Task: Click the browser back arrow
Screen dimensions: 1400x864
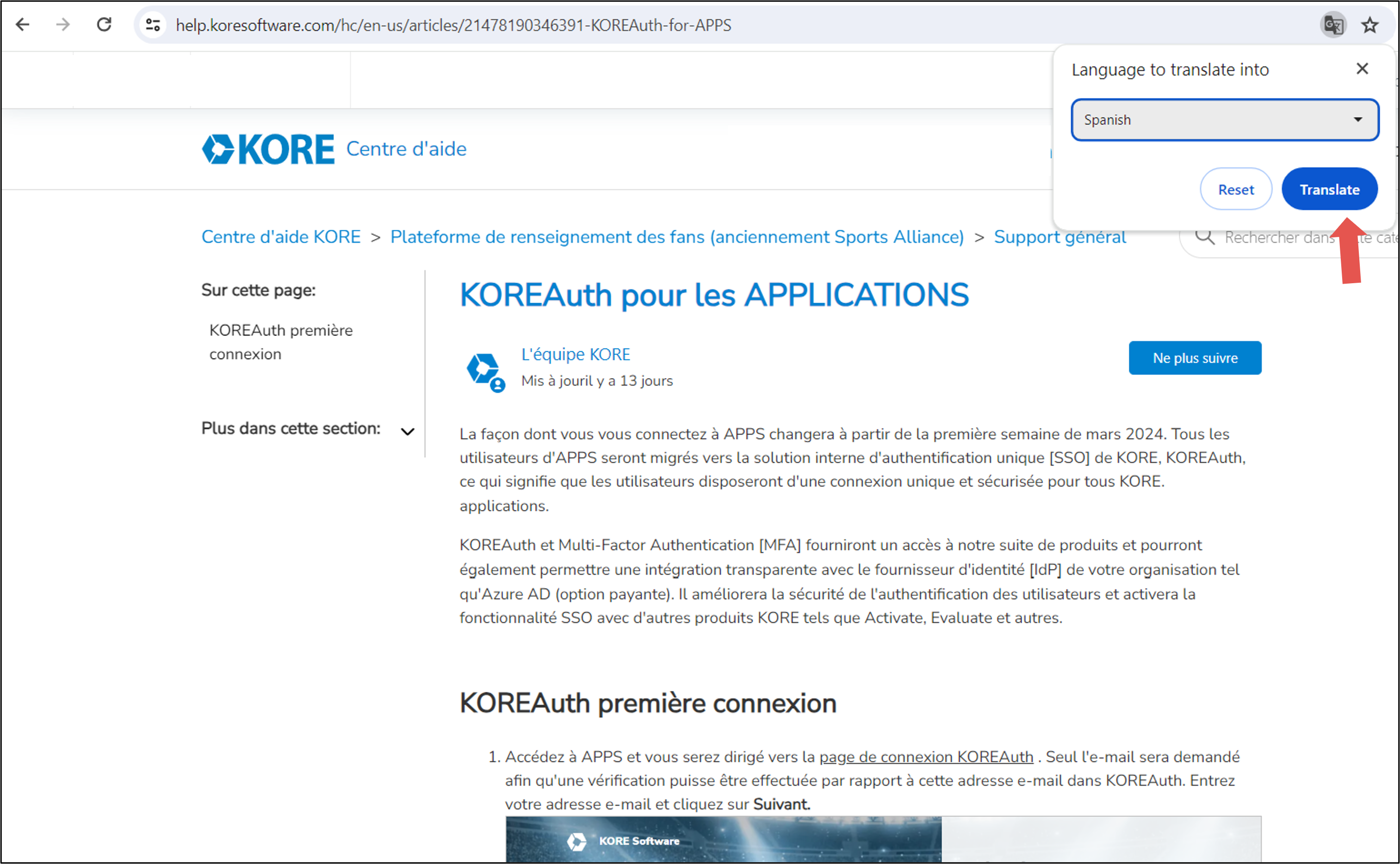Action: [x=23, y=25]
